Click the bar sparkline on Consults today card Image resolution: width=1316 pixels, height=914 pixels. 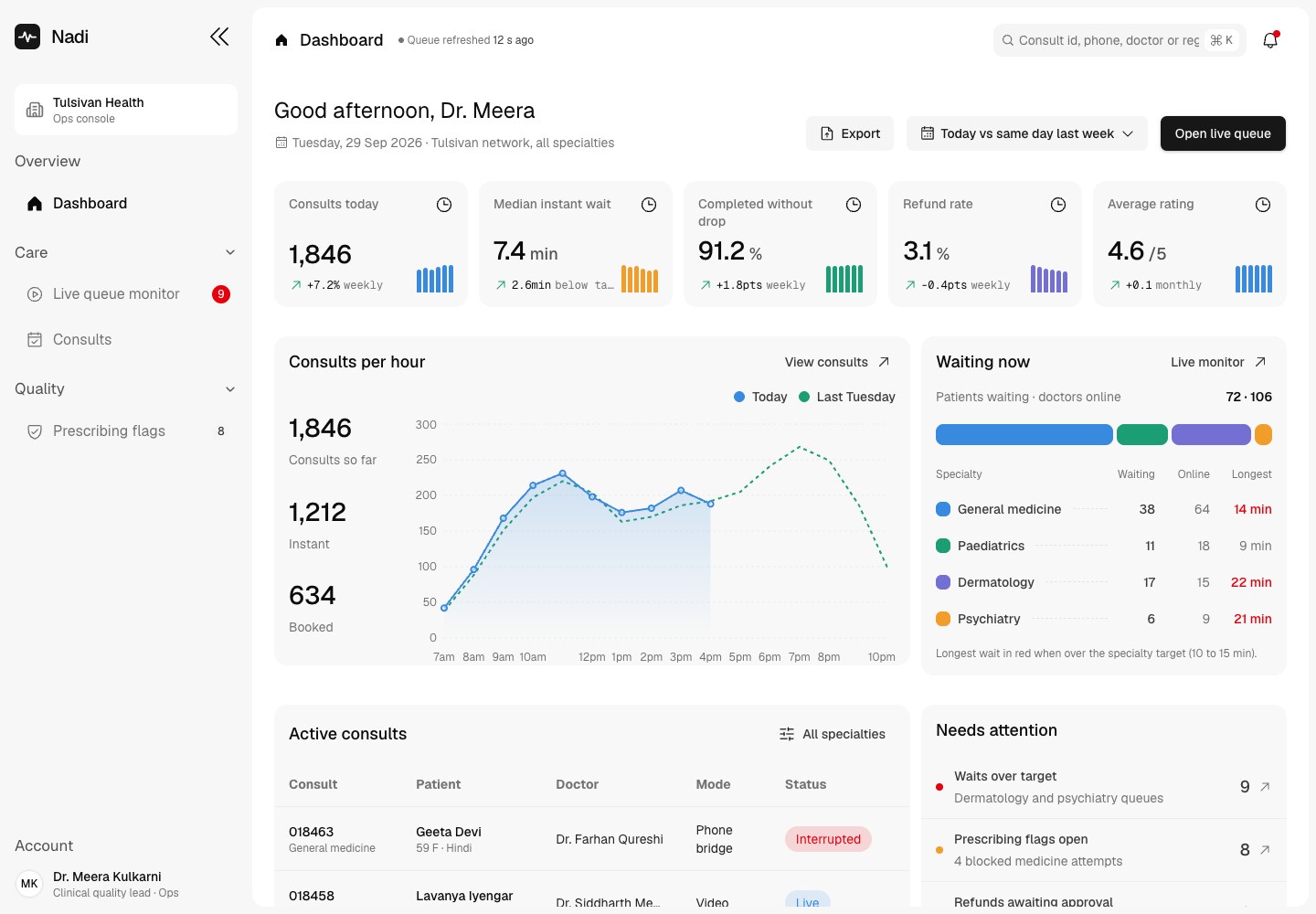pos(435,279)
